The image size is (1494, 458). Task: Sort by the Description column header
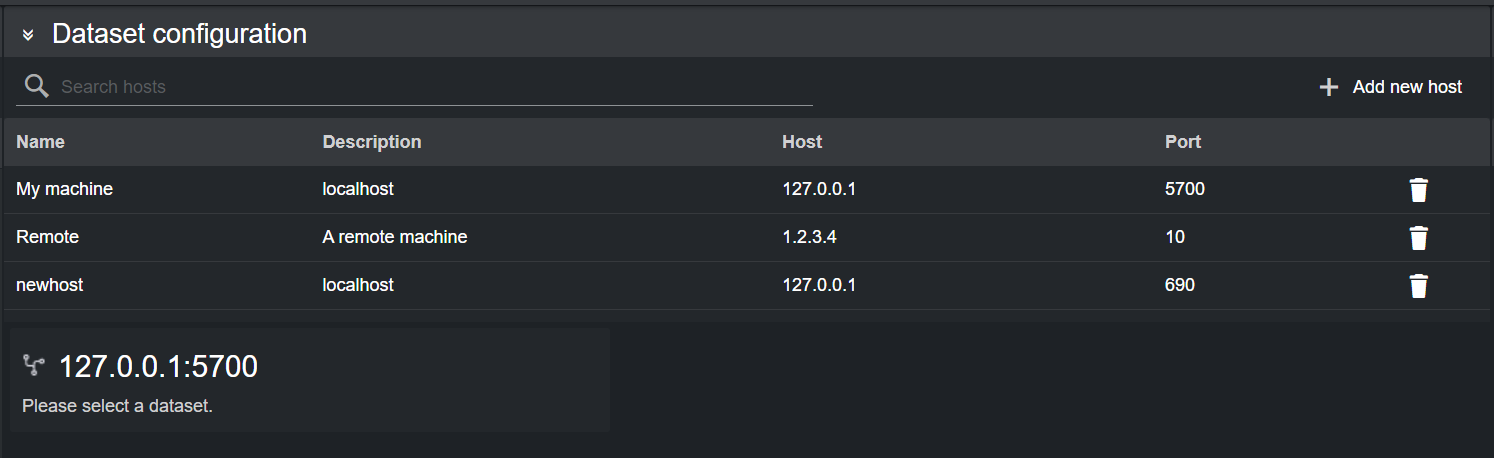point(372,142)
